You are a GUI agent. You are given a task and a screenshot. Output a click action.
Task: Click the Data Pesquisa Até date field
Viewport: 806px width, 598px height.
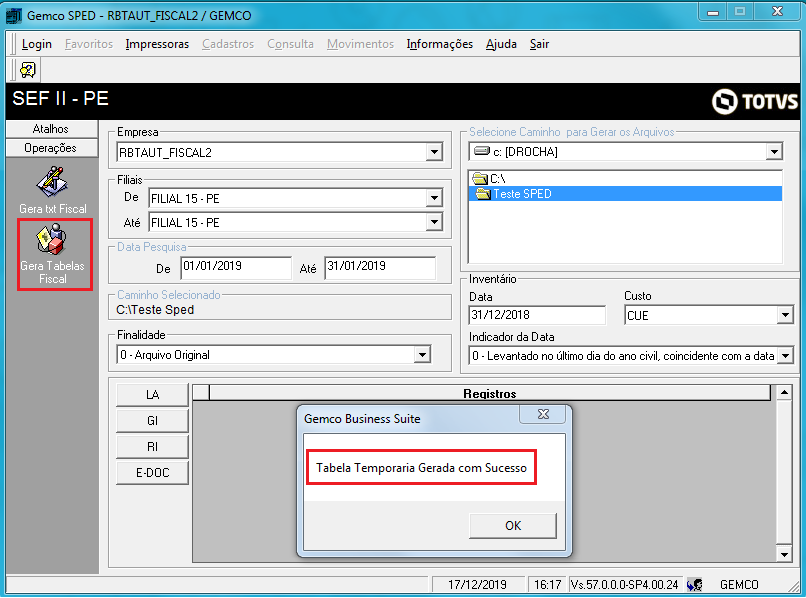(x=380, y=267)
